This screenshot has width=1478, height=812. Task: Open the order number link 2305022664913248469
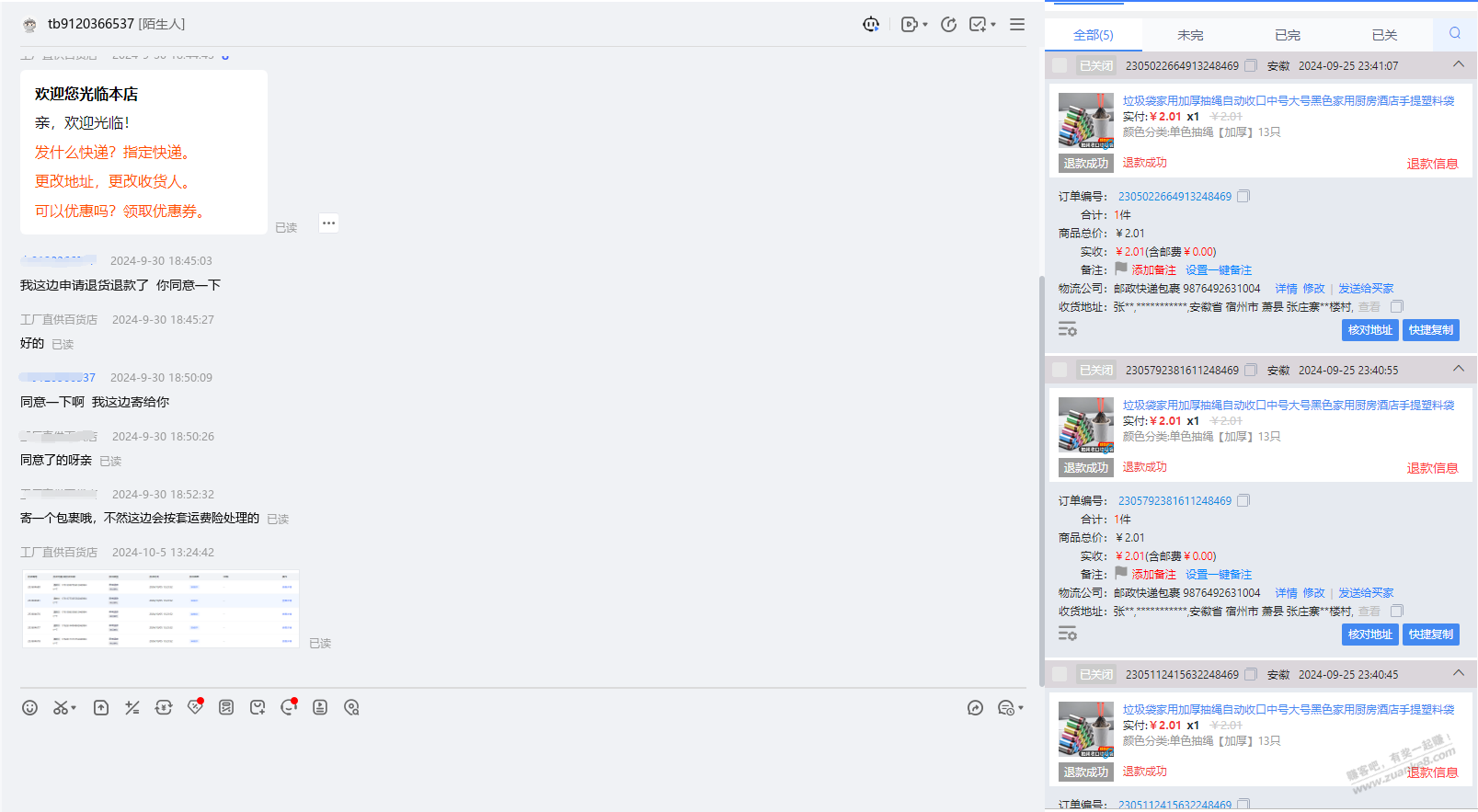pyautogui.click(x=1174, y=197)
